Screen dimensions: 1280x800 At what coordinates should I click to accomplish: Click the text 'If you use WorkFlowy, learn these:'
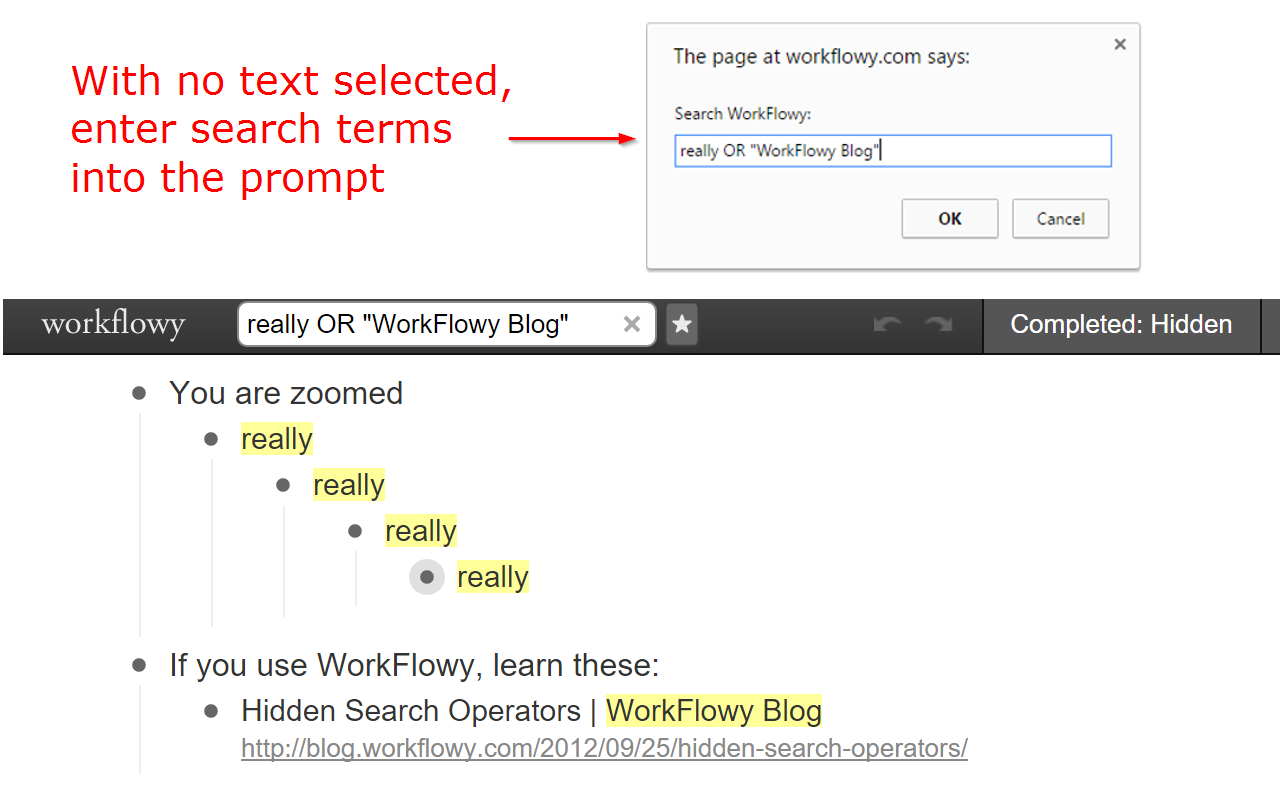pyautogui.click(x=414, y=665)
